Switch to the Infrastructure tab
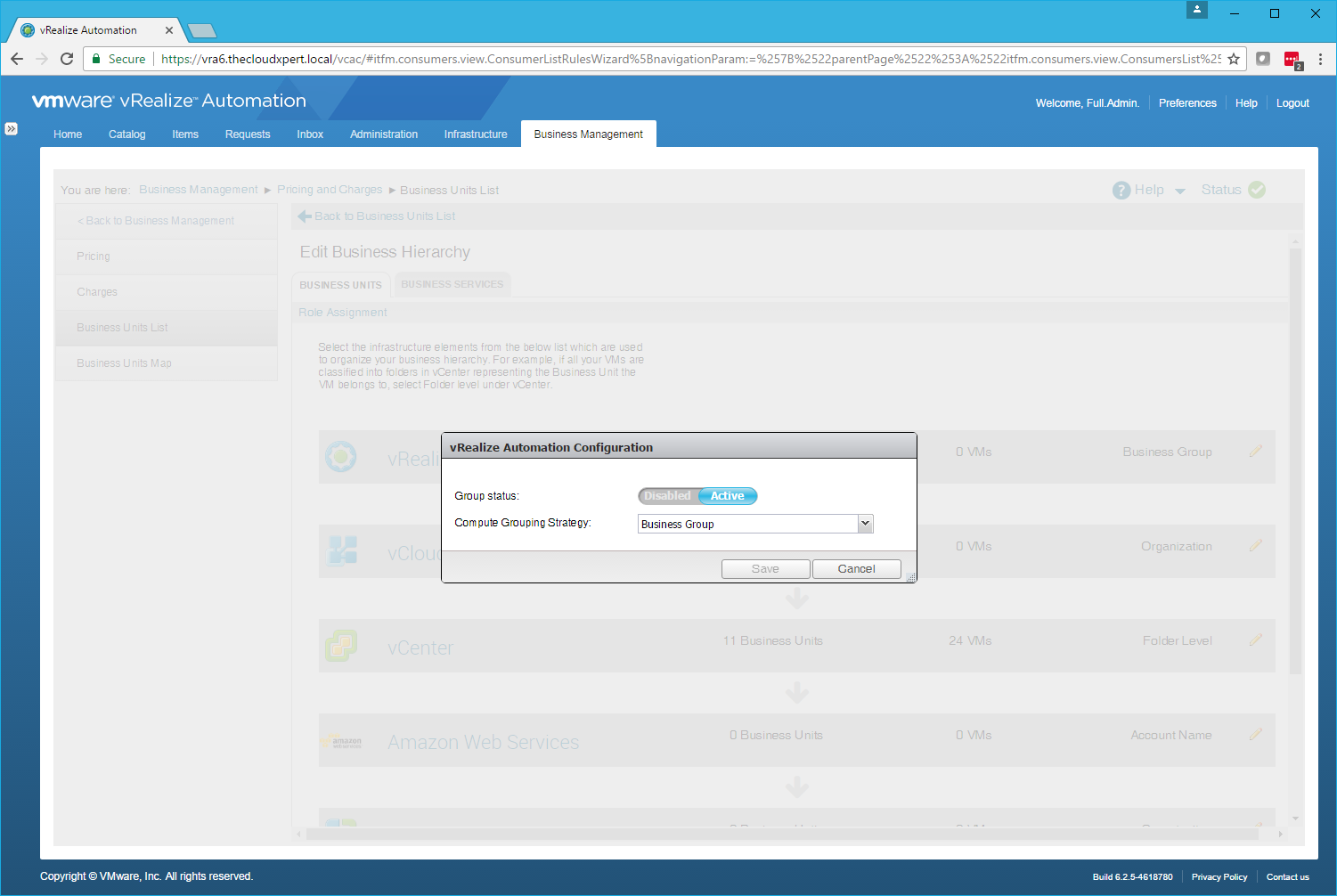Viewport: 1337px width, 896px height. (x=476, y=134)
